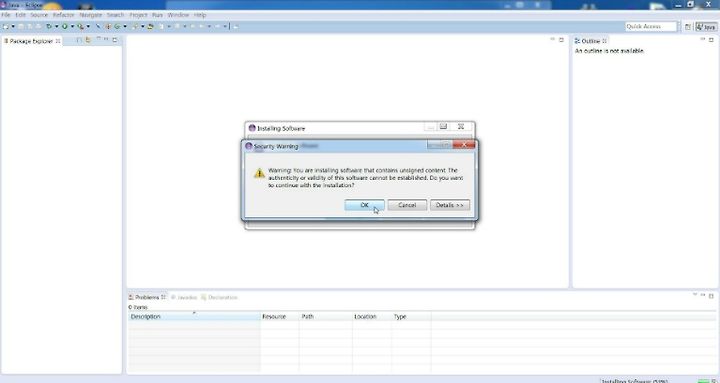Sort by the Type column header
Image resolution: width=720 pixels, height=383 pixels.
[411, 316]
